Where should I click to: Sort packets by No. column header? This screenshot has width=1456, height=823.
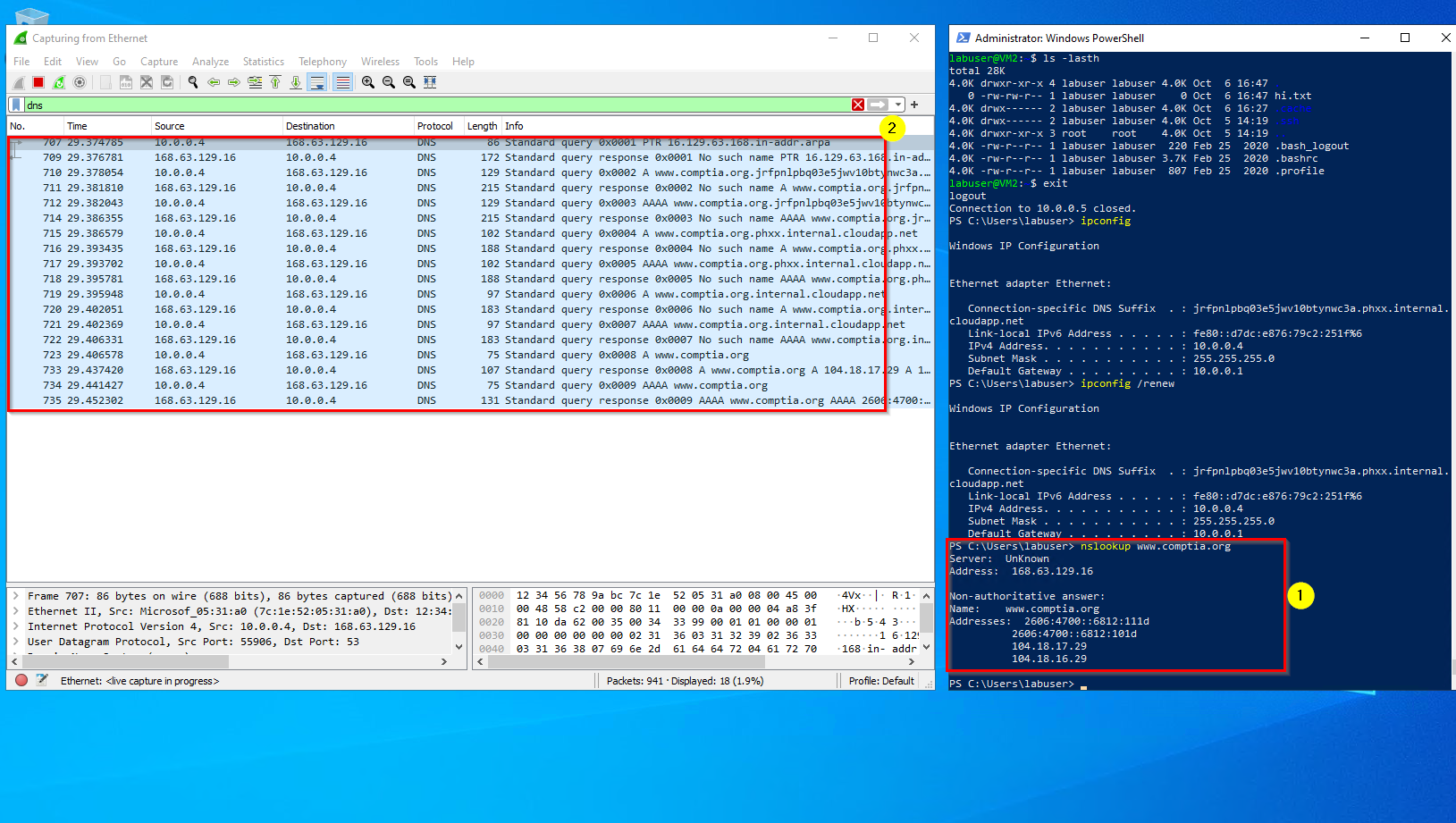click(x=36, y=126)
